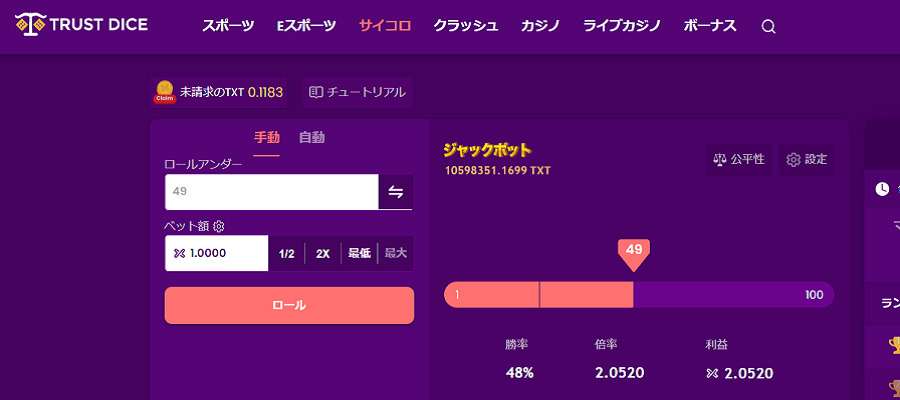Click the Claim coin icon

(164, 92)
